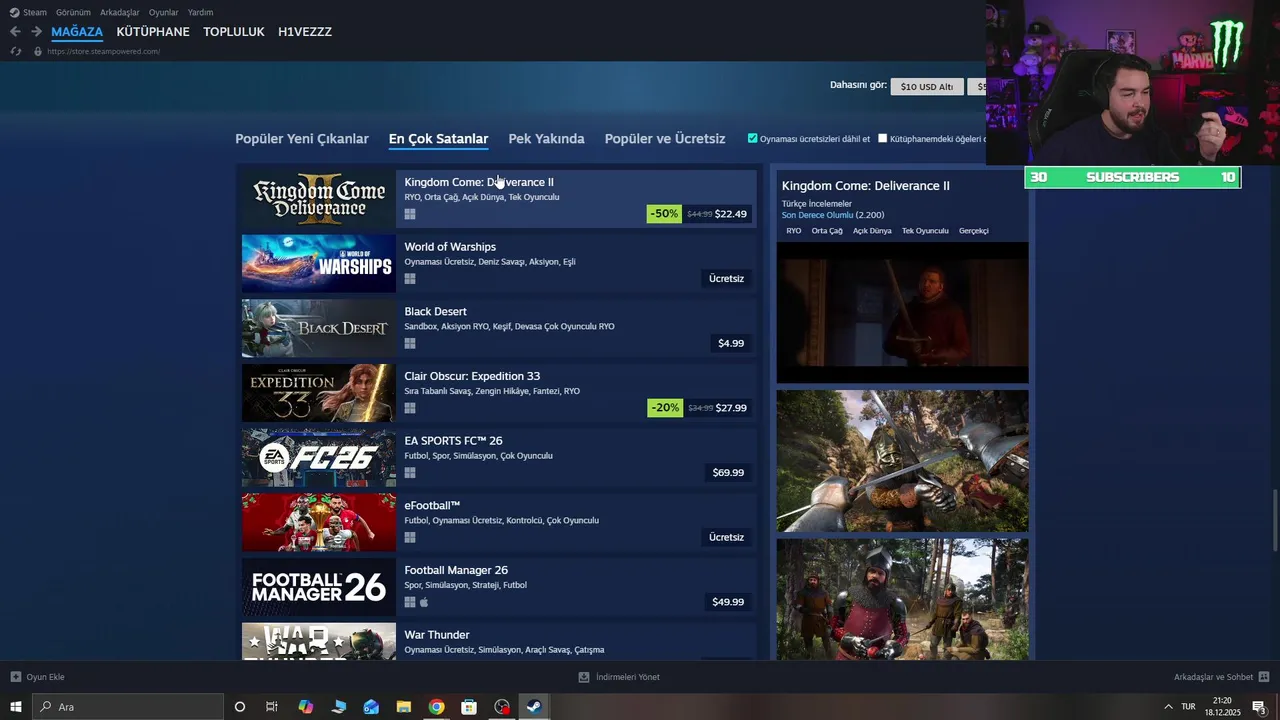Image resolution: width=1280 pixels, height=720 pixels.
Task: Open Kingdom Come: Deliverance II list thumbnail
Action: [x=319, y=199]
